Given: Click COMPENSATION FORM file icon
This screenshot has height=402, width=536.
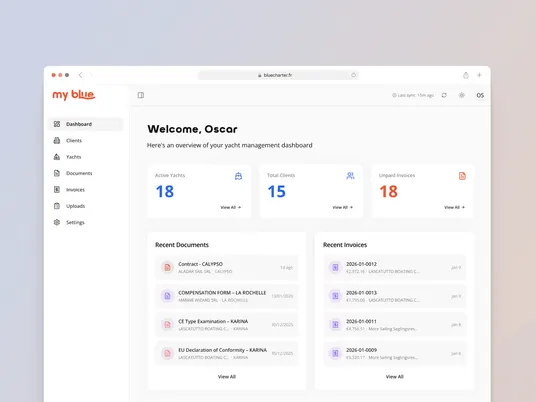Looking at the screenshot, I should (x=167, y=296).
